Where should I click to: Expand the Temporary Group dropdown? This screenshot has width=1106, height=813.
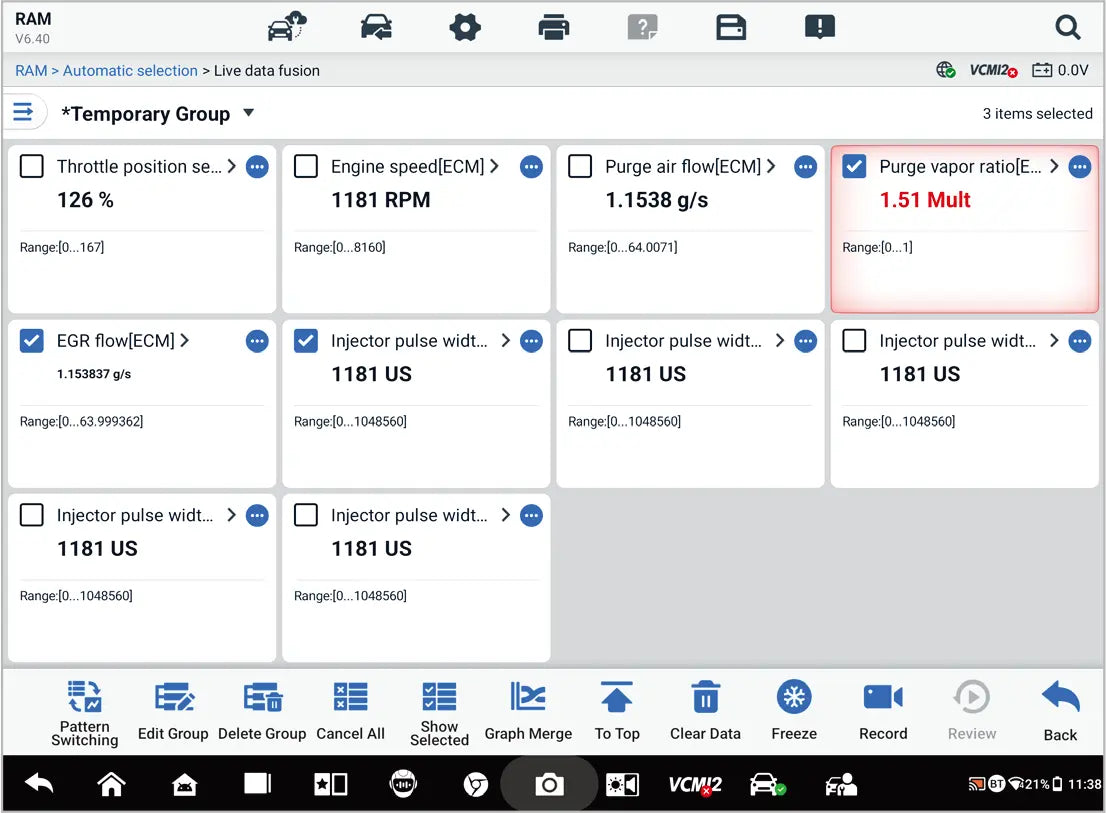[250, 113]
